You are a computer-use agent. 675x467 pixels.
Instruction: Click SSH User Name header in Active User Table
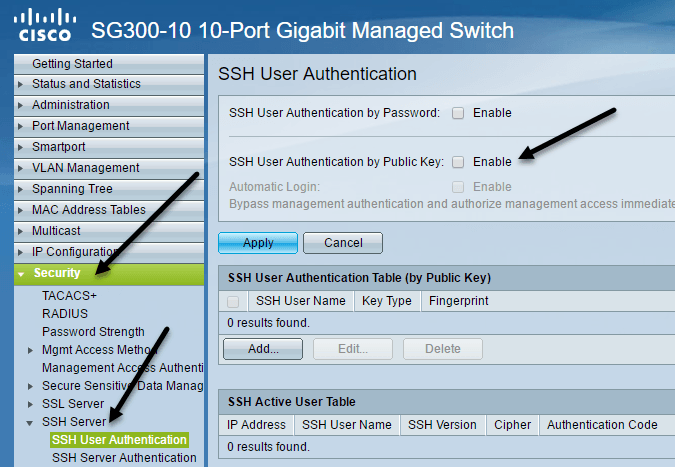click(x=347, y=425)
